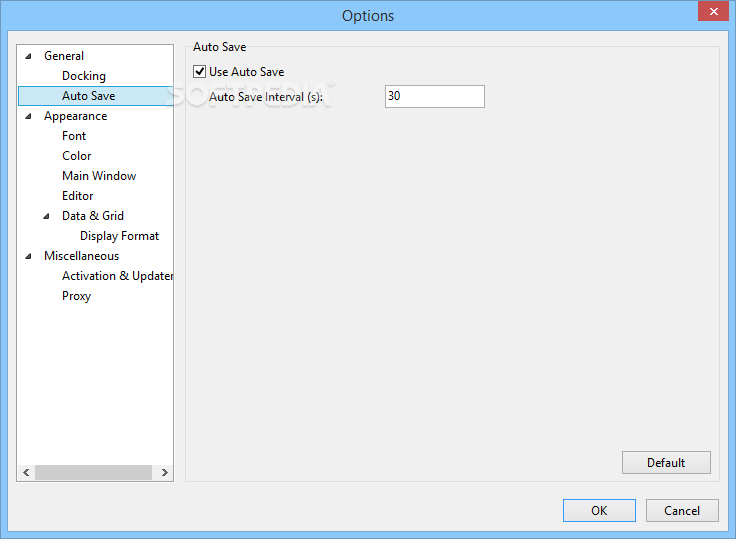The height and width of the screenshot is (539, 736).
Task: Click the Auto Save Interval input field
Action: [x=434, y=97]
